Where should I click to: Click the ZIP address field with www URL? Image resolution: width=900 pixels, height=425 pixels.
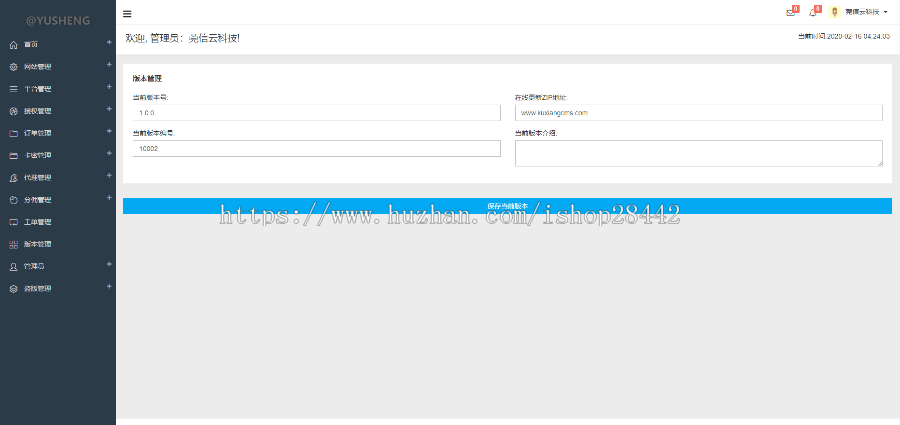(699, 113)
